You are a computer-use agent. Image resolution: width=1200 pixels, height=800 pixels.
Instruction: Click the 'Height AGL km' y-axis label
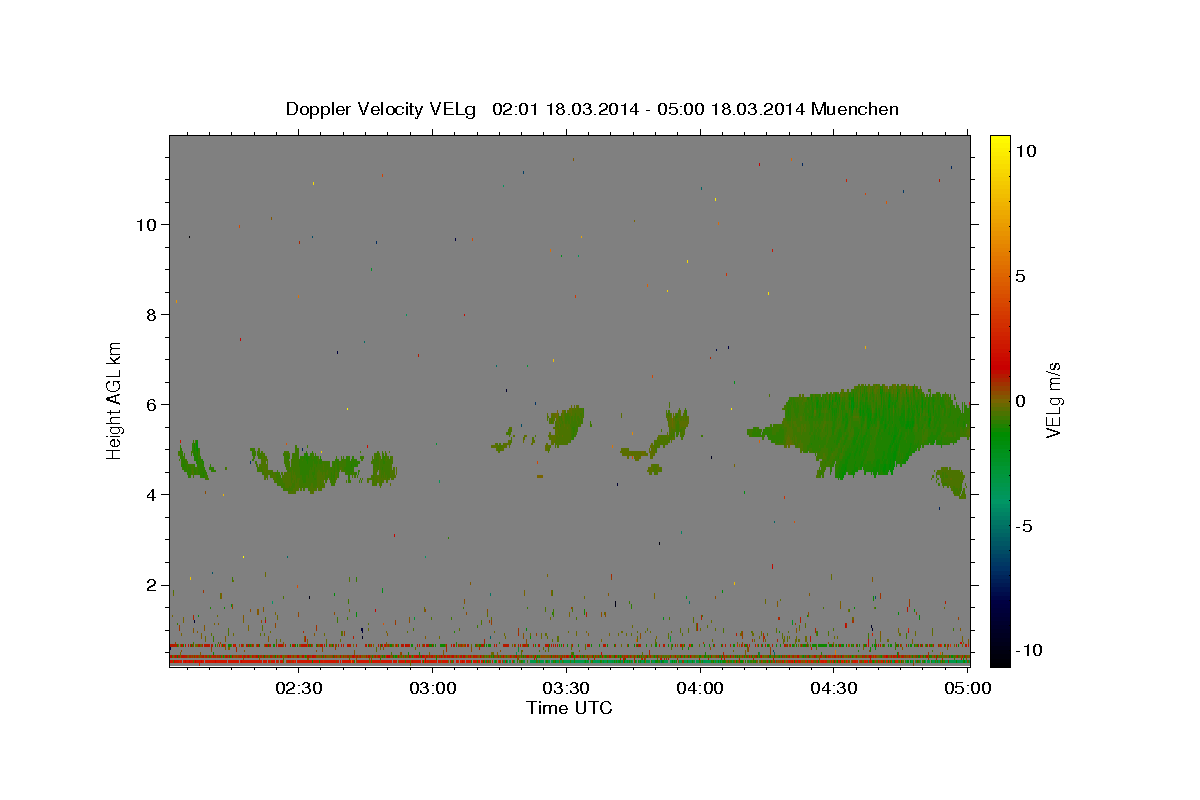tap(115, 400)
